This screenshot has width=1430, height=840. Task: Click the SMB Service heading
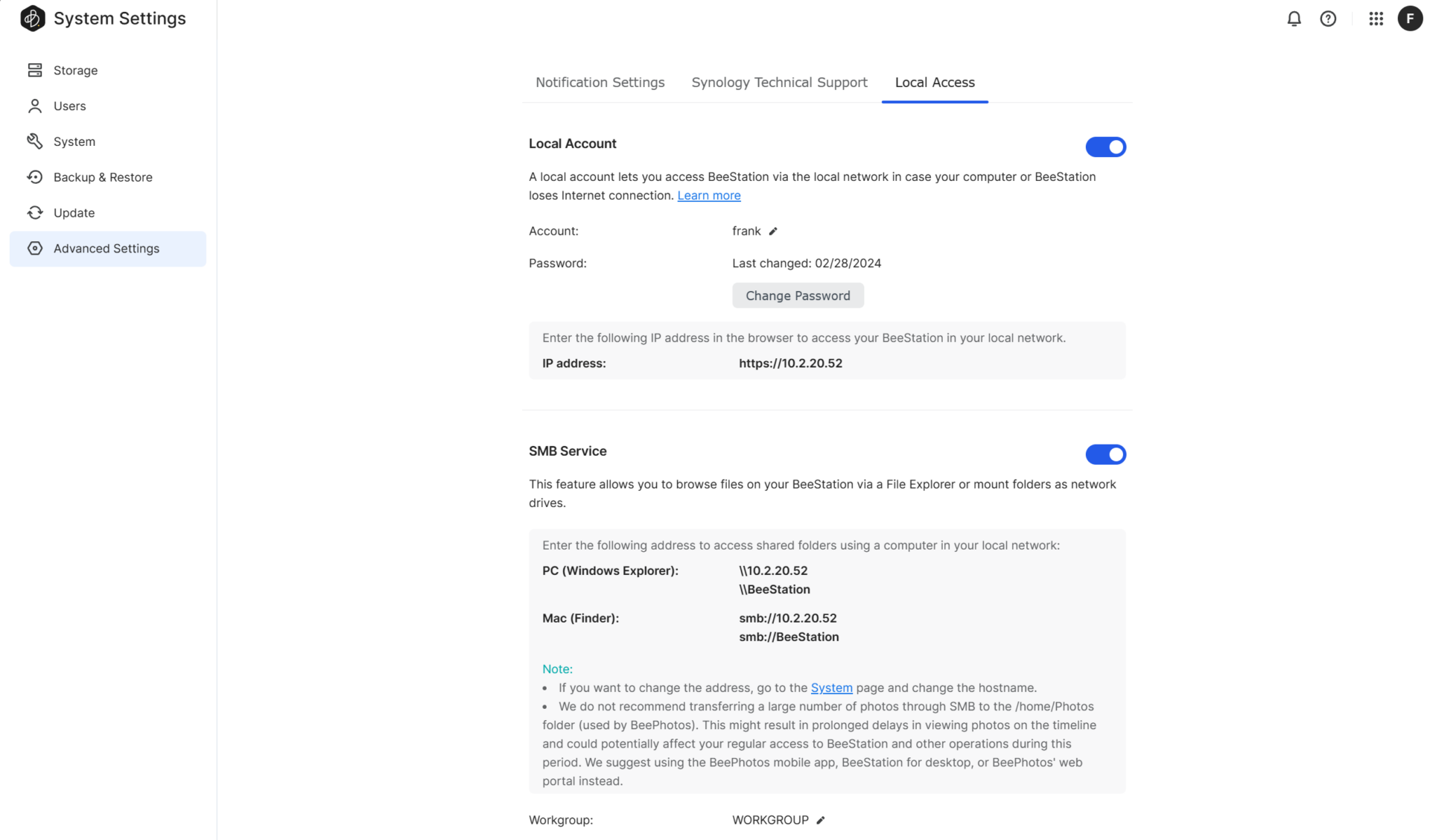coord(568,451)
